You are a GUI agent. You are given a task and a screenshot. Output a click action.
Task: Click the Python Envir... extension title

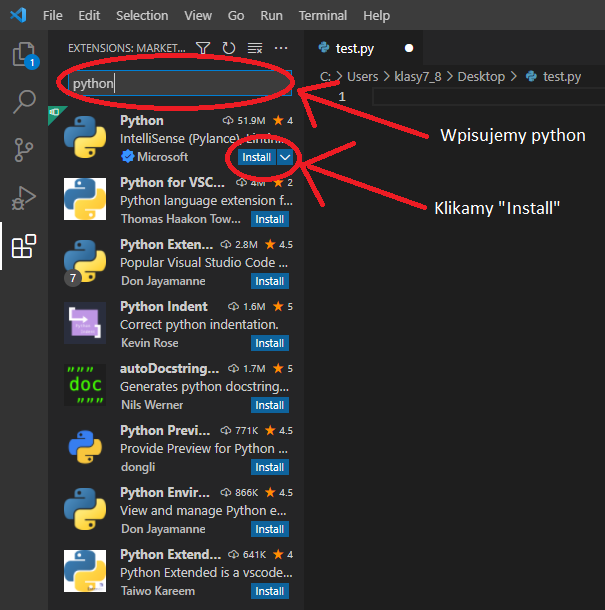point(165,493)
